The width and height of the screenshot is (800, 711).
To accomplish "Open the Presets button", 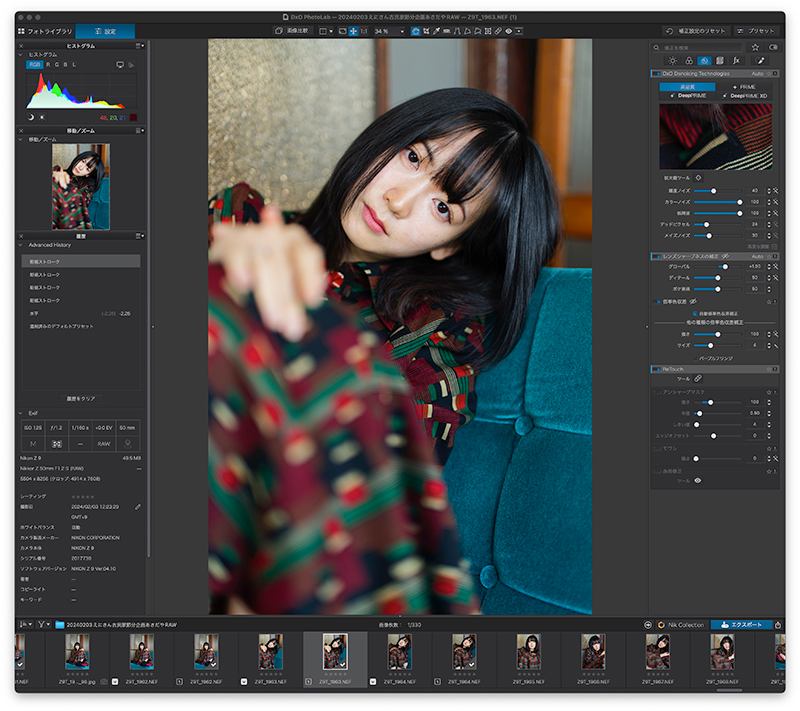I will point(755,31).
